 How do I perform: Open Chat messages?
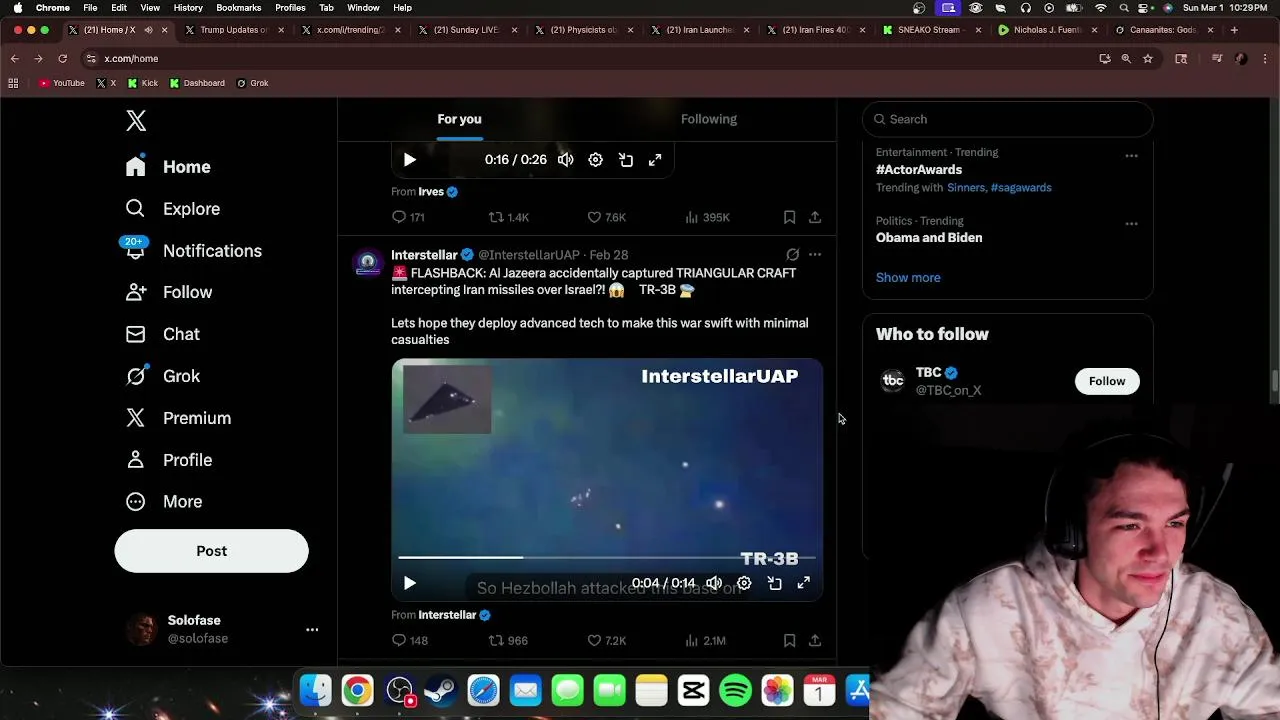tap(162, 334)
